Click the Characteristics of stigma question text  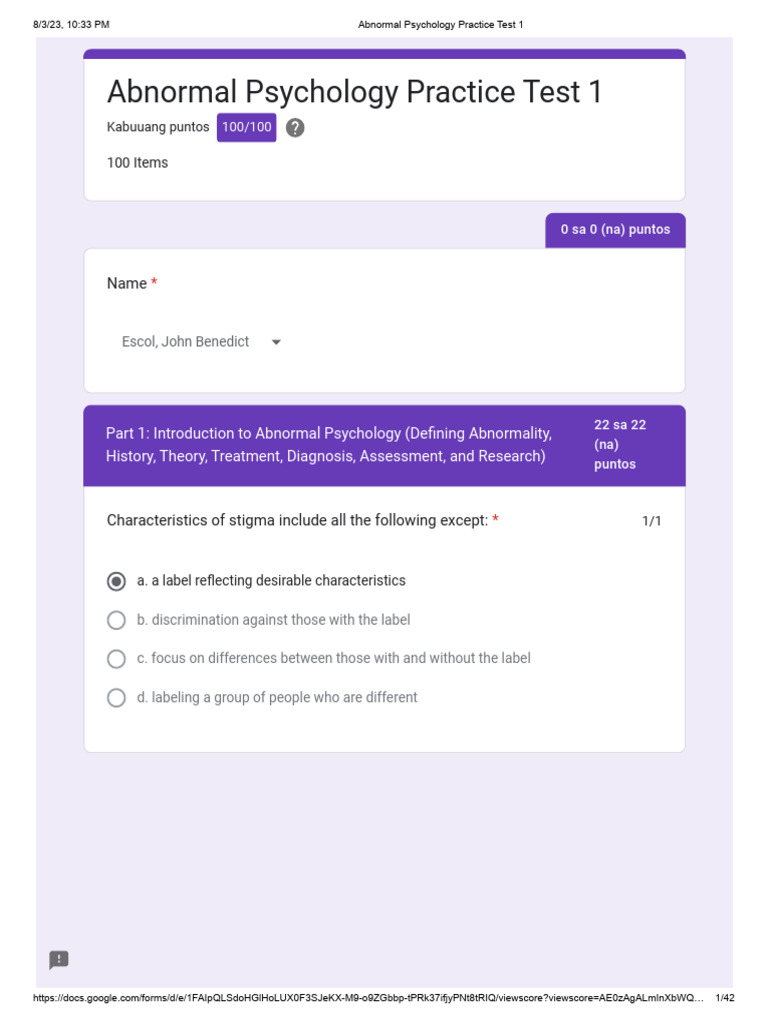click(x=297, y=520)
